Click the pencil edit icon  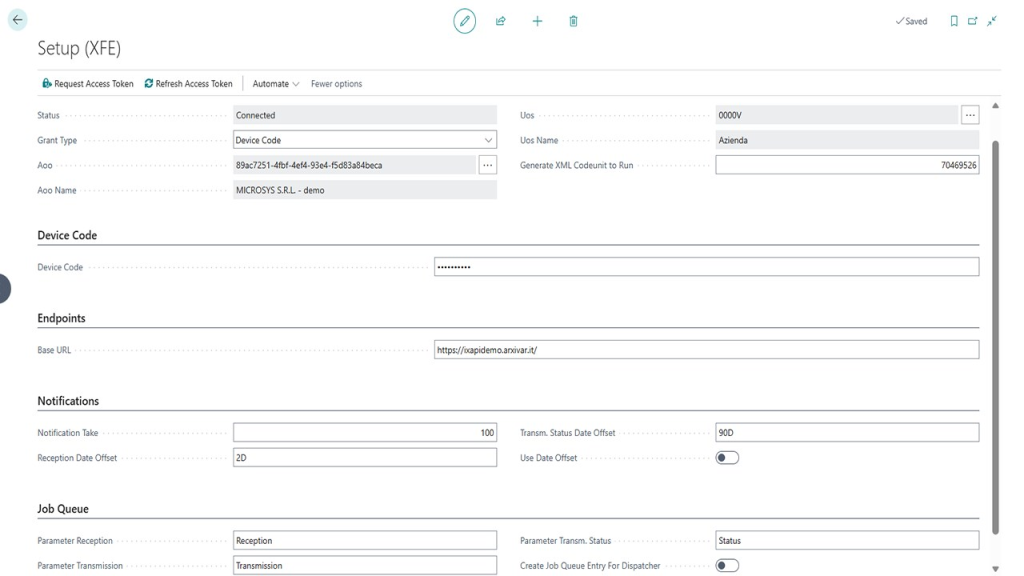click(464, 21)
